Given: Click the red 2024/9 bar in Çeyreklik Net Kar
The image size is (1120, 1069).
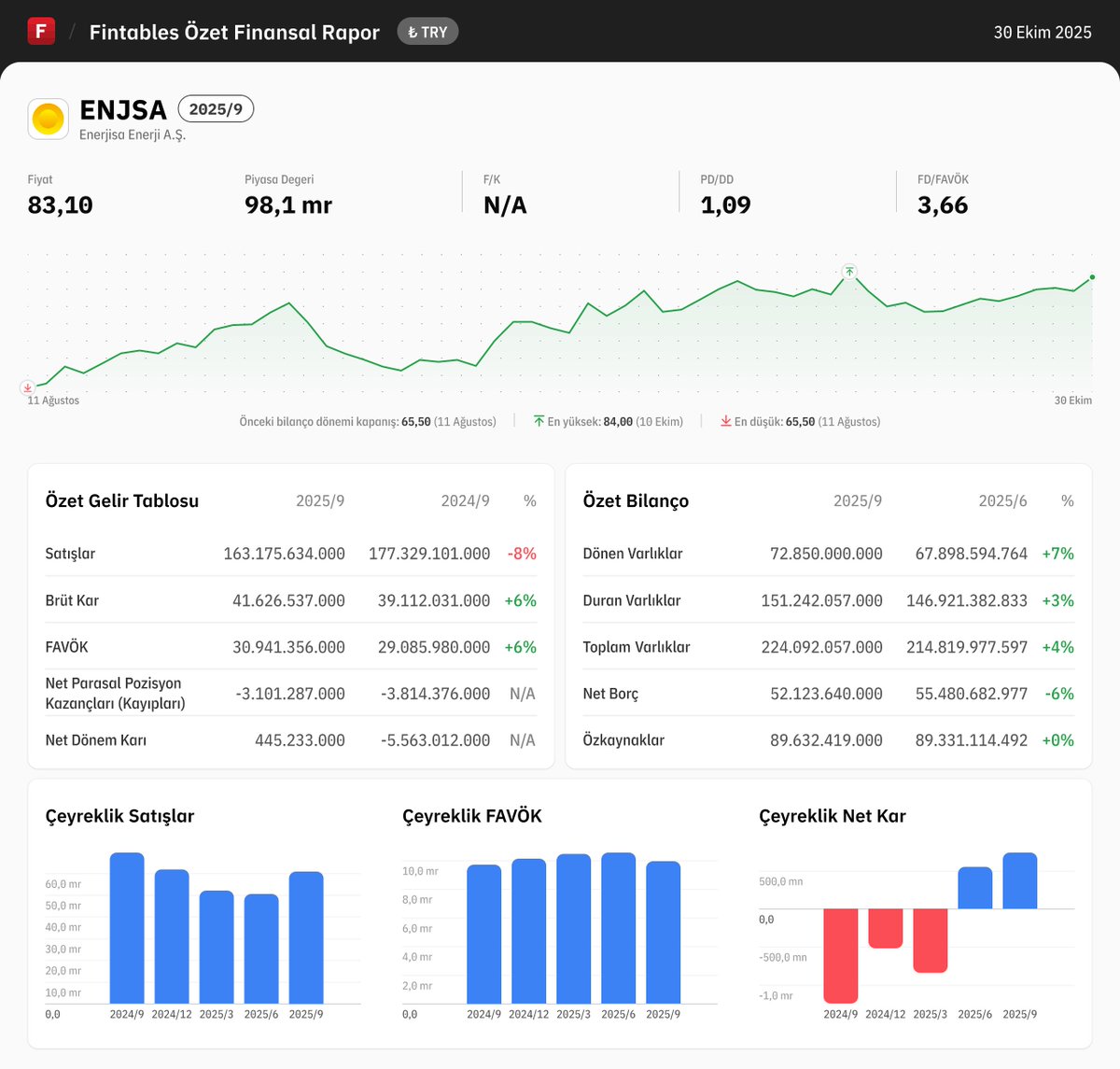Looking at the screenshot, I should 841,955.
